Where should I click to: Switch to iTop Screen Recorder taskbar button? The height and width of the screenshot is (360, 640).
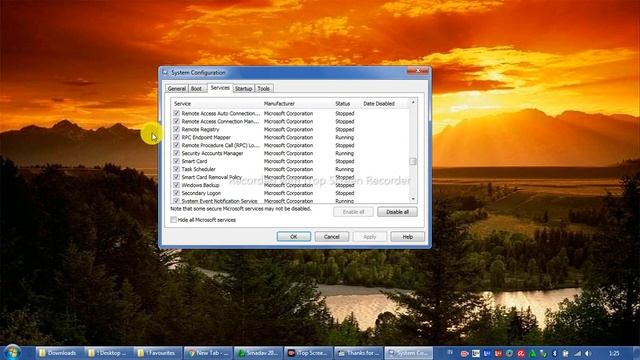(x=308, y=353)
